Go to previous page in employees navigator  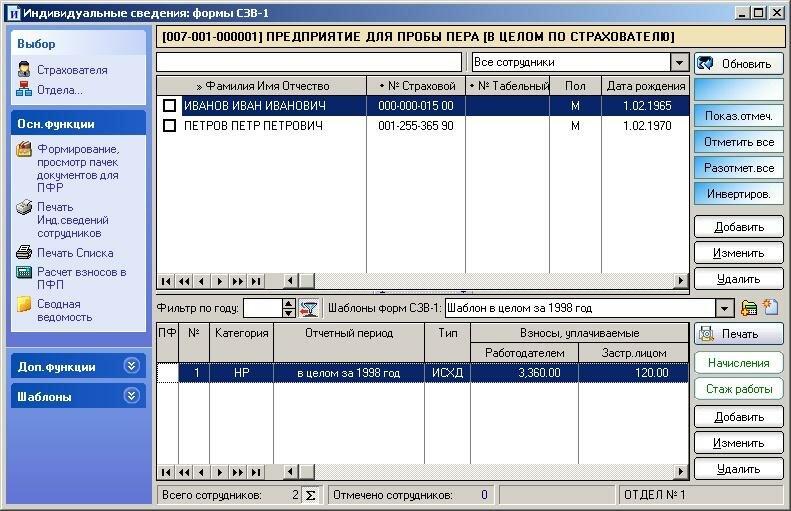184,281
